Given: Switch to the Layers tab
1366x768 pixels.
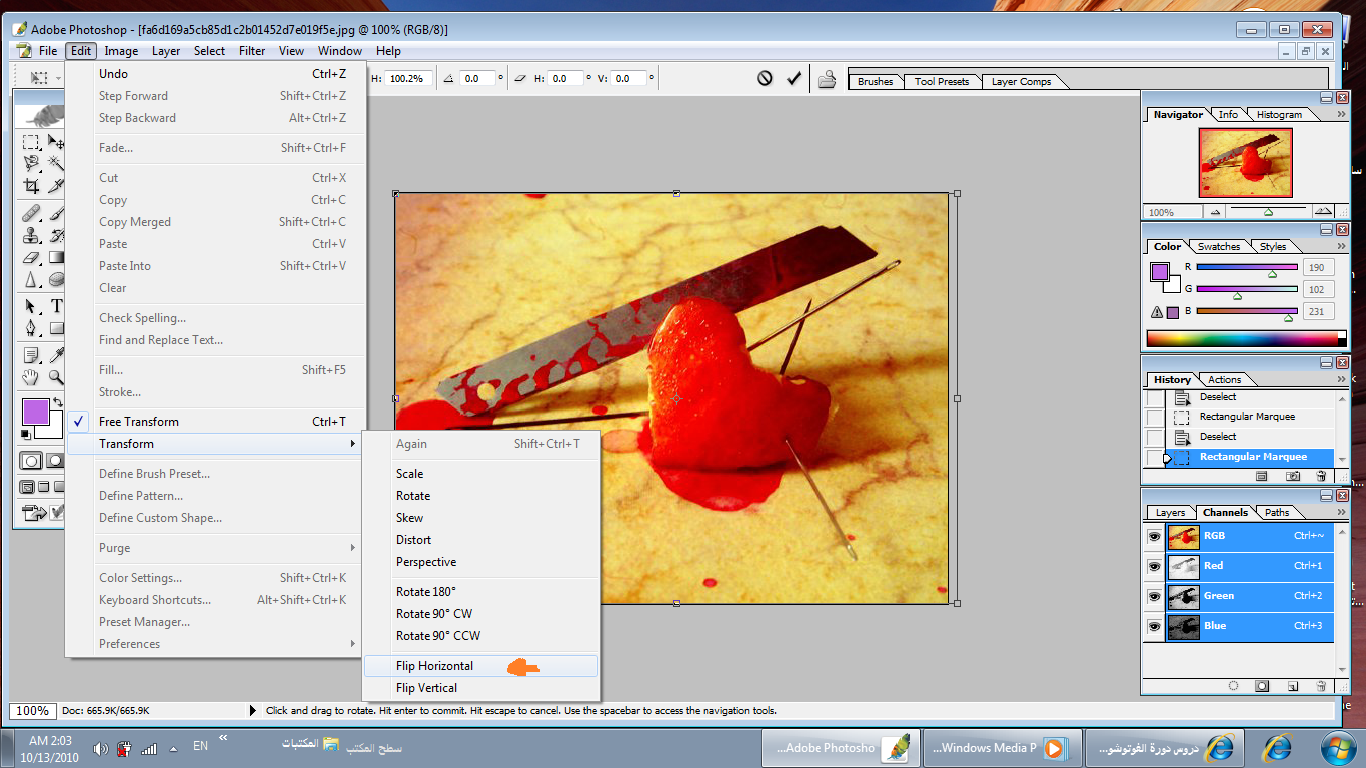Looking at the screenshot, I should click(1170, 512).
